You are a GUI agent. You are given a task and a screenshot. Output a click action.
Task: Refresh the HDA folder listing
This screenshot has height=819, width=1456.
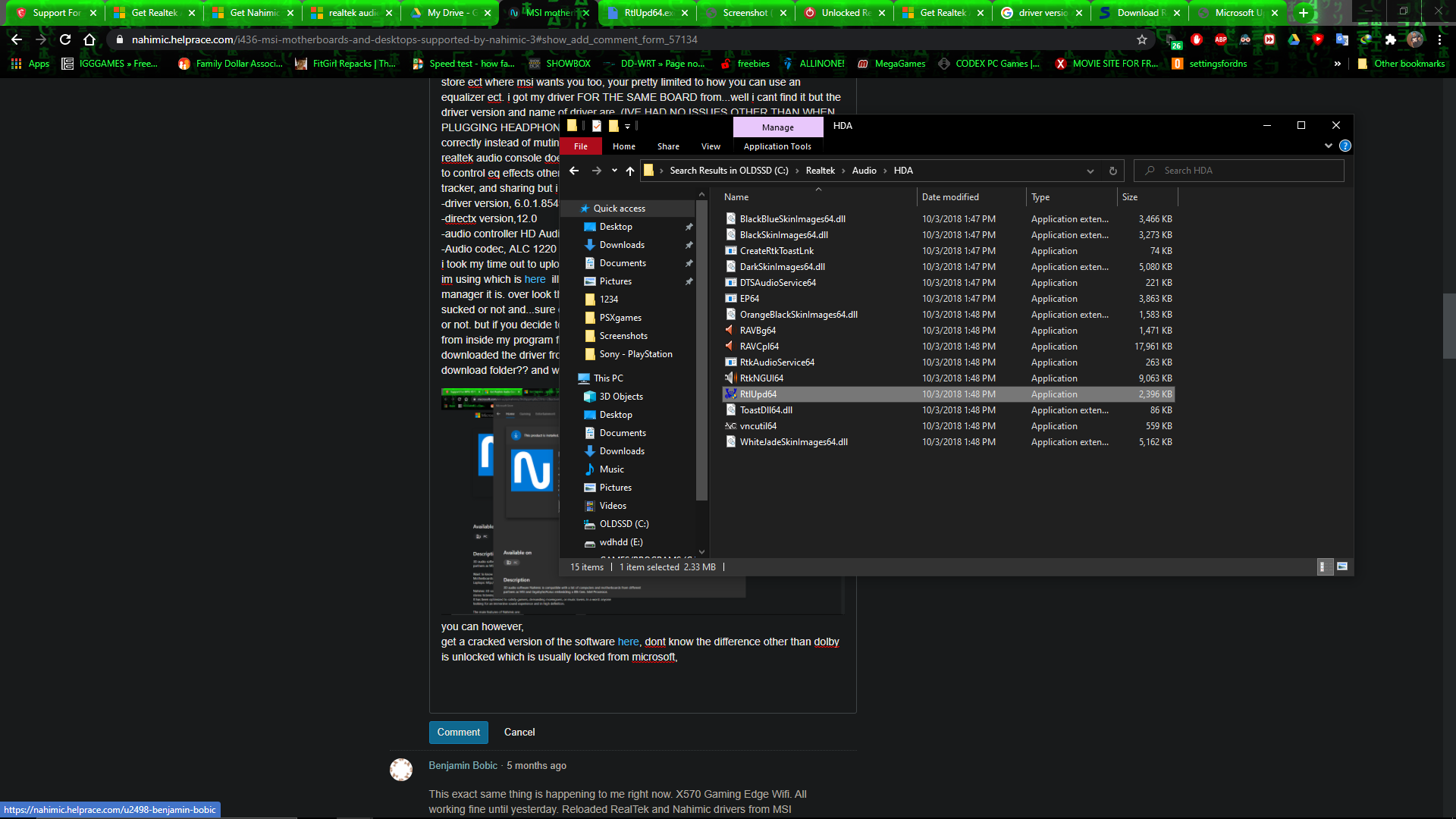(1112, 171)
